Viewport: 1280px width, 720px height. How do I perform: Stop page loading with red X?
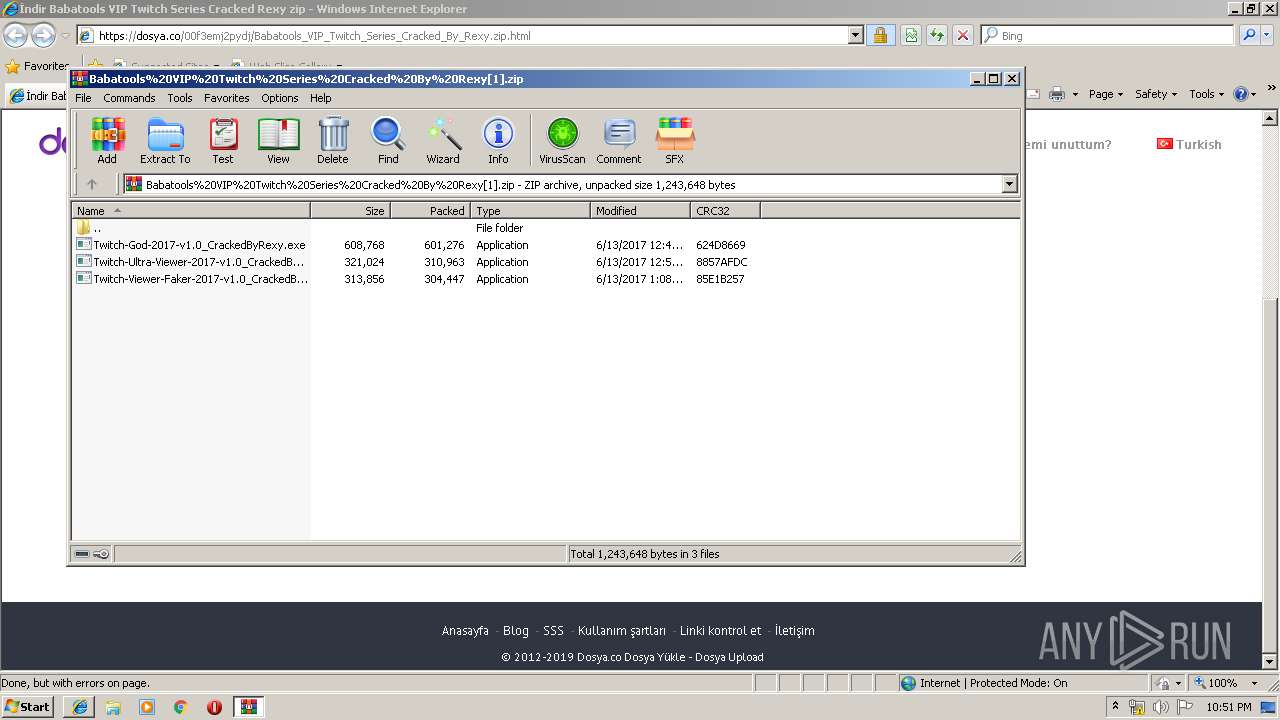(963, 35)
